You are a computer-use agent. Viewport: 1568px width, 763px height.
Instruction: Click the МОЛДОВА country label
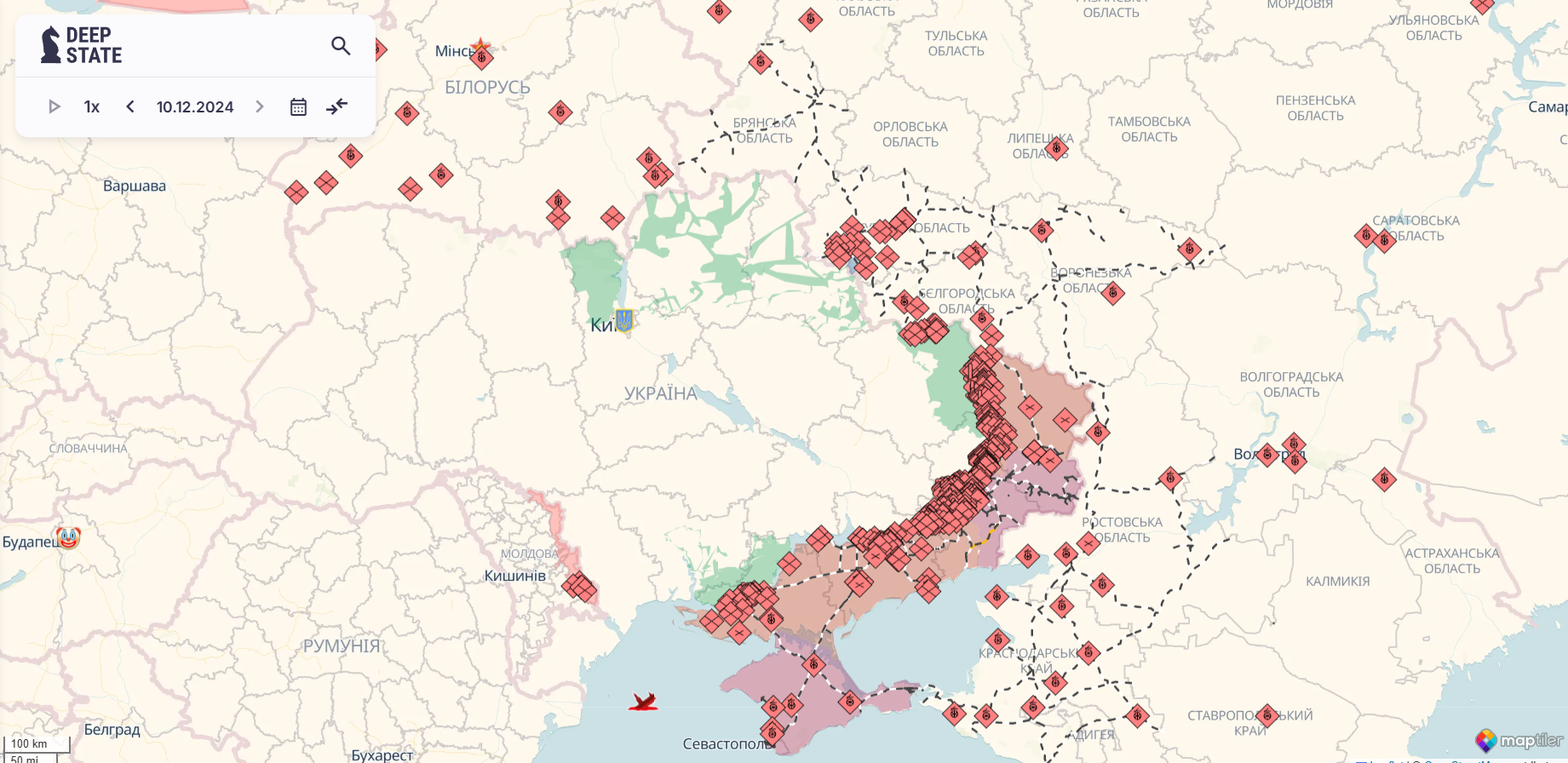[x=529, y=554]
